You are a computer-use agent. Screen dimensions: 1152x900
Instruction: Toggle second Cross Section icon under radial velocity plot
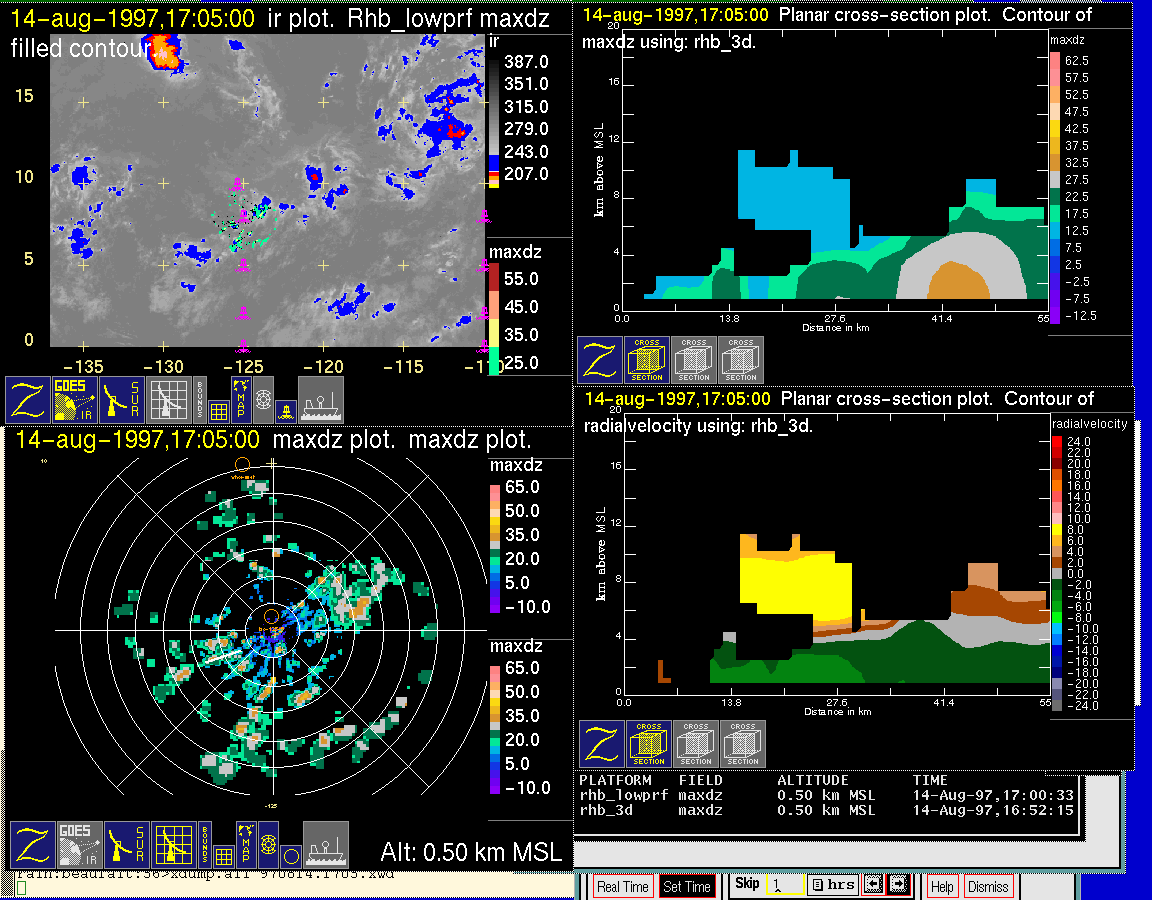(x=696, y=744)
